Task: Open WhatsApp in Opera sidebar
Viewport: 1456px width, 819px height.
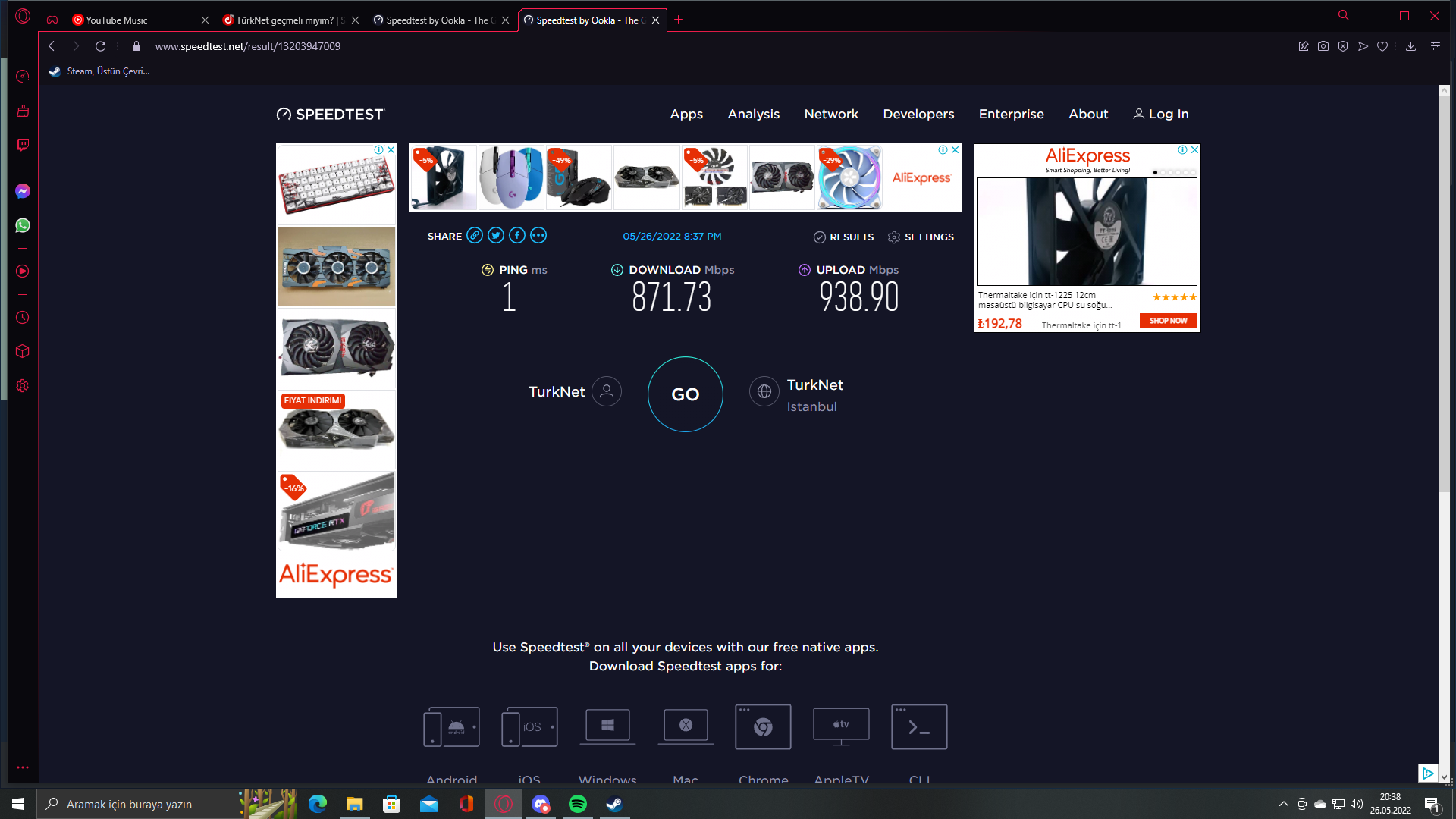Action: point(23,225)
